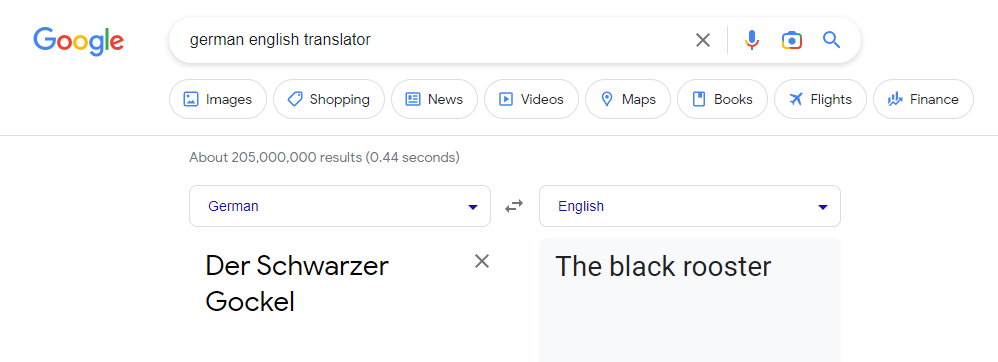Image resolution: width=998 pixels, height=362 pixels.
Task: Clear the German source text
Action: click(482, 261)
